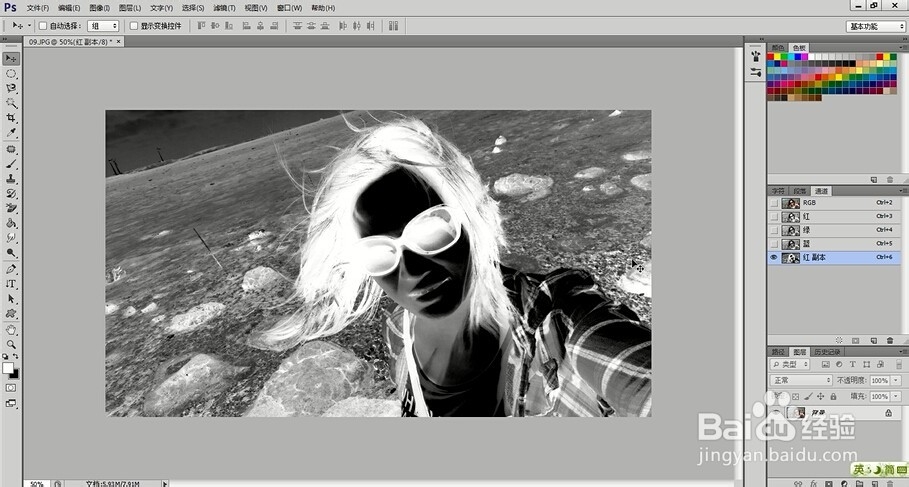Open the 图像(I) menu
The image size is (909, 487).
(x=100, y=8)
